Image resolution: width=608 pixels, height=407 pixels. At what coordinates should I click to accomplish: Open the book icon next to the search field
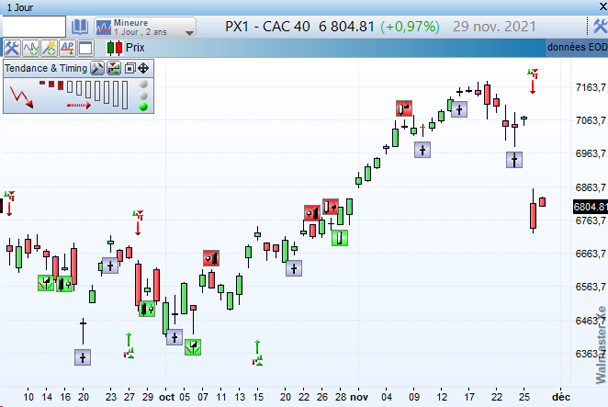tap(79, 27)
